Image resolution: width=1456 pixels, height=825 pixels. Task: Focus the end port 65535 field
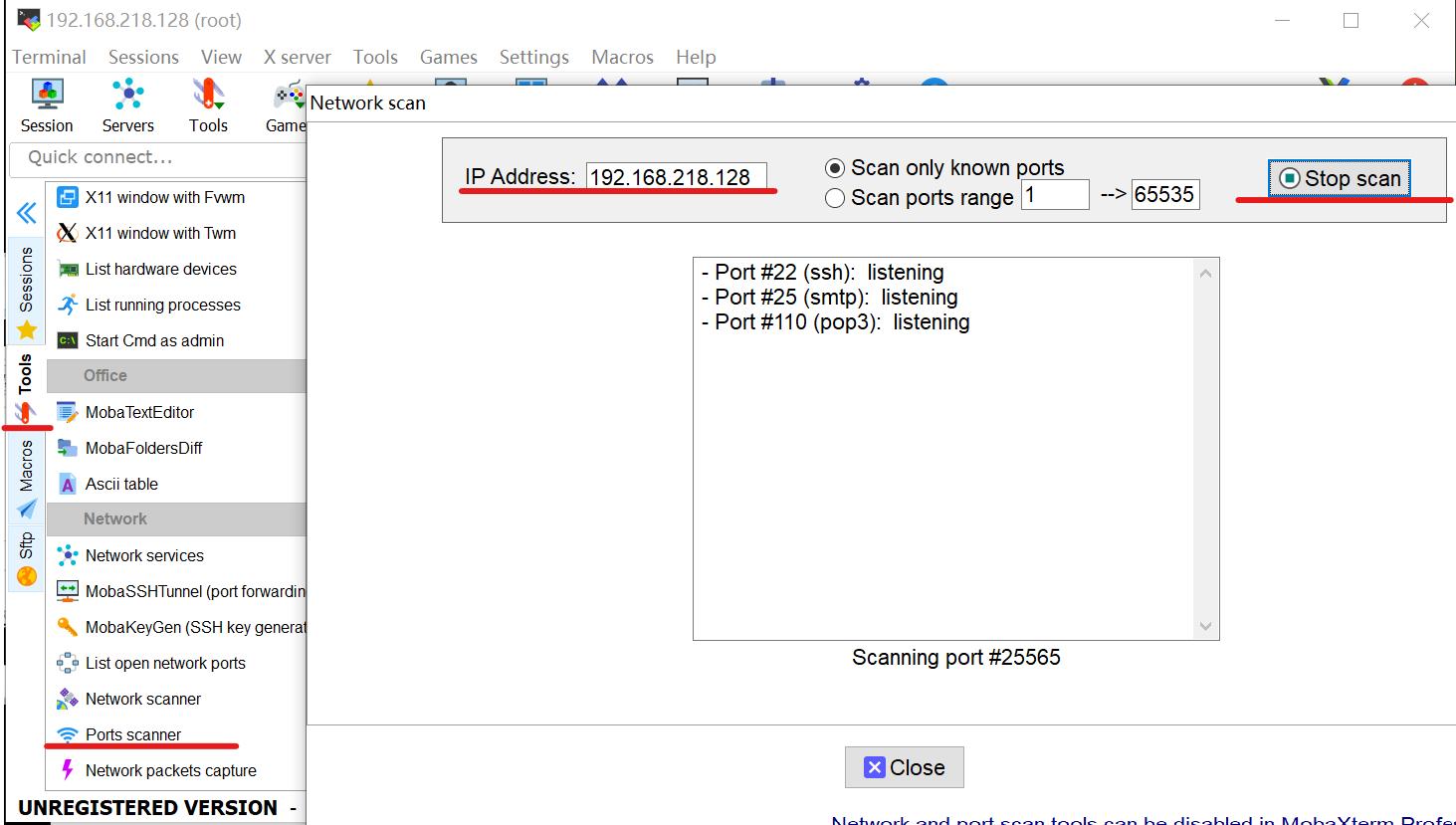1165,195
